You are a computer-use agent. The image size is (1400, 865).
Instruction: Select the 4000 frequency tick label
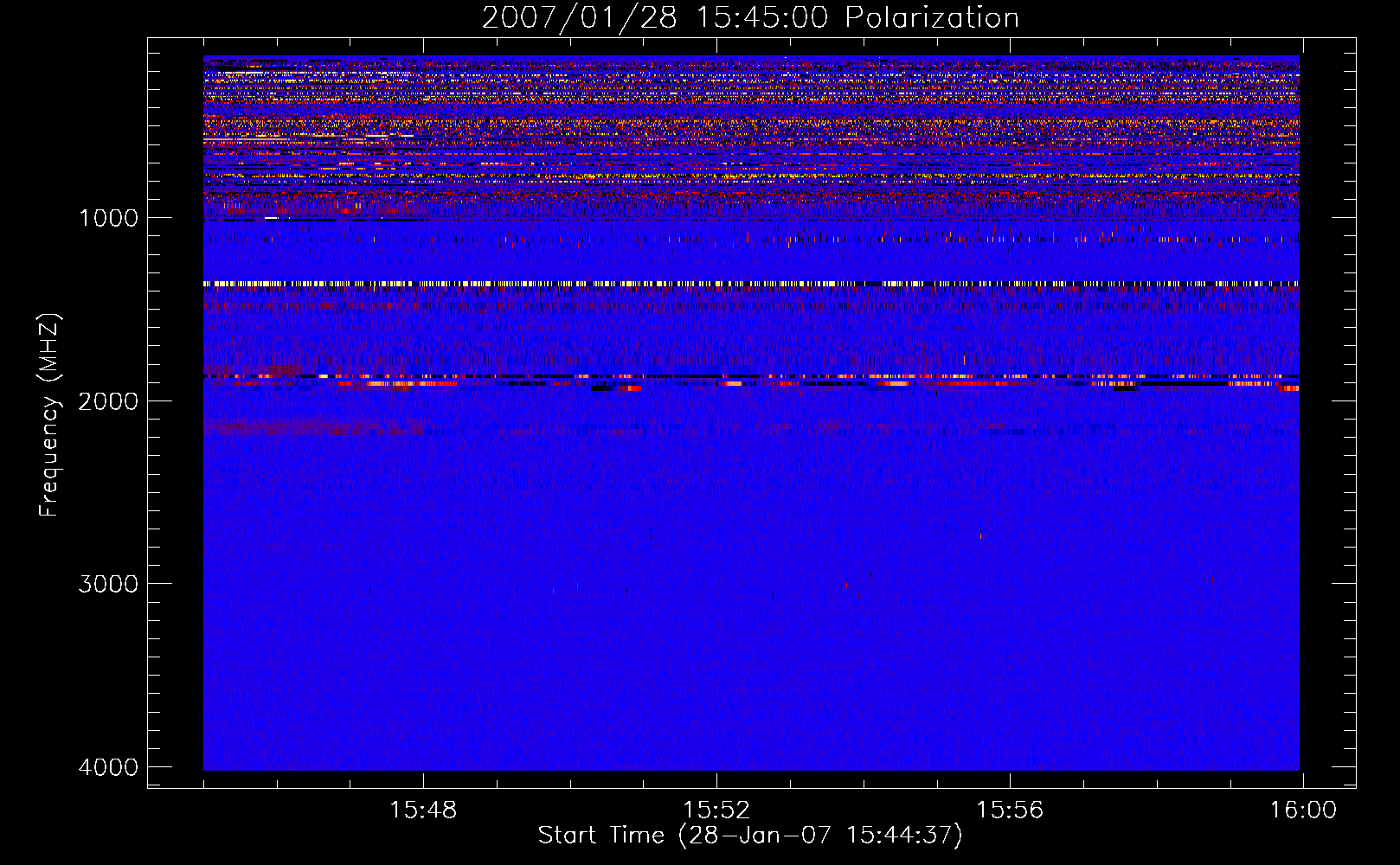point(108,767)
